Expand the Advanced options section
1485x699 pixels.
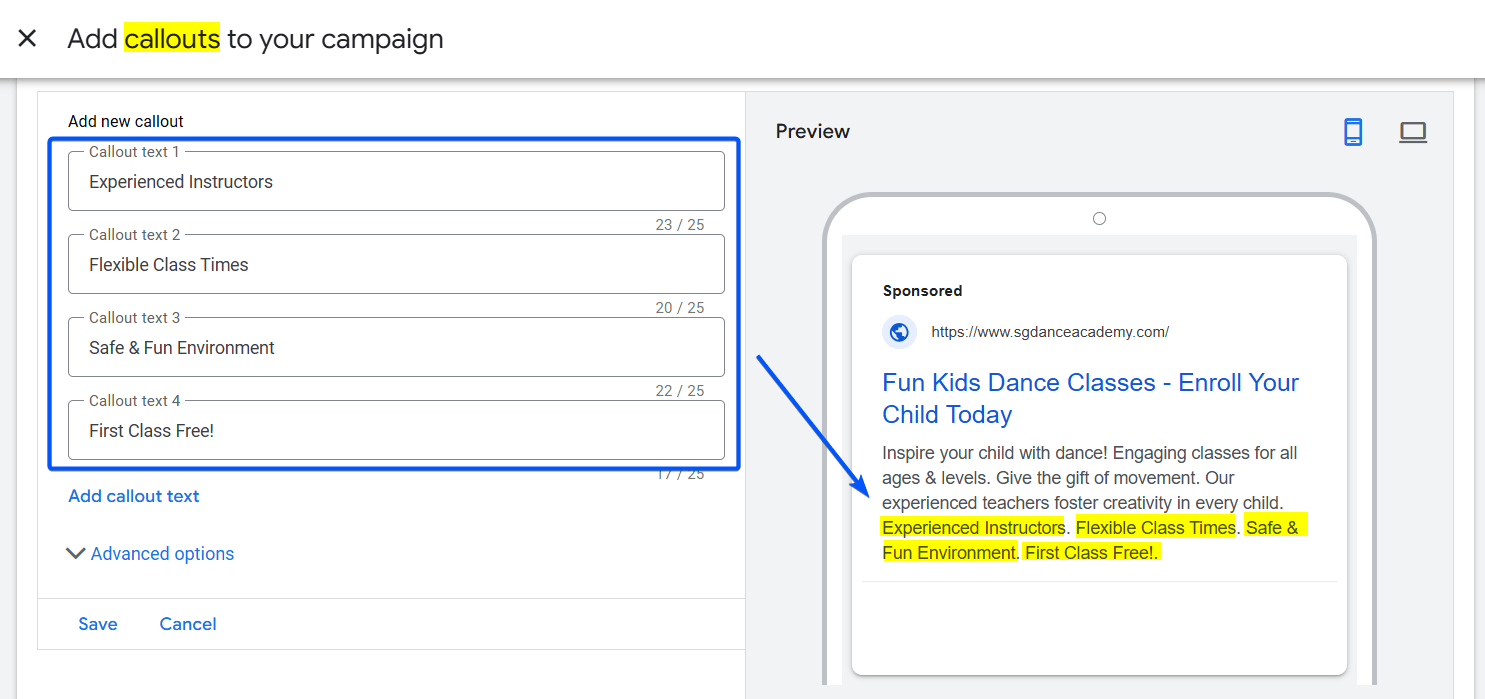(150, 554)
